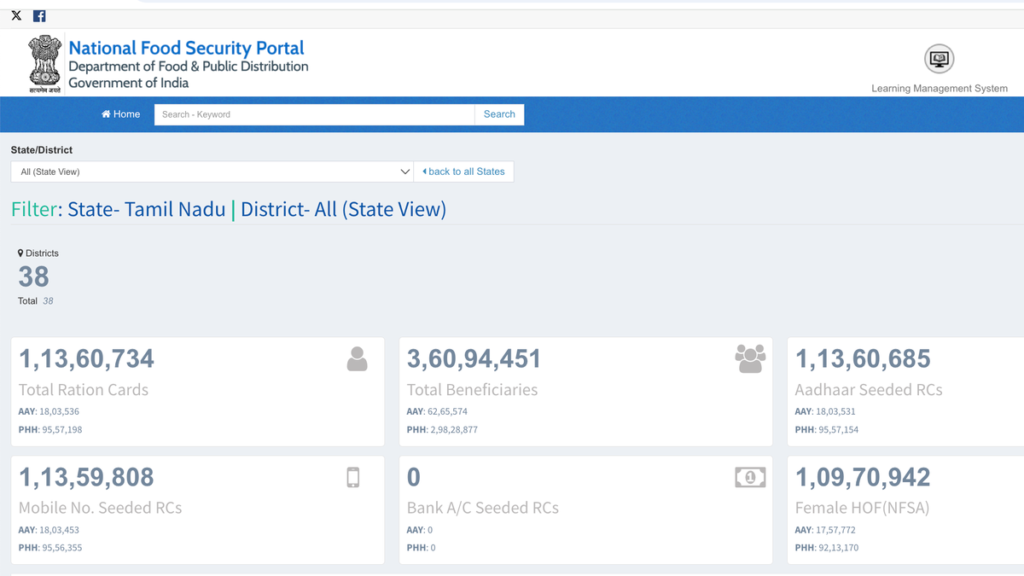Screen dimensions: 1024x576
Task: Open the State/District dropdown
Action: [211, 172]
